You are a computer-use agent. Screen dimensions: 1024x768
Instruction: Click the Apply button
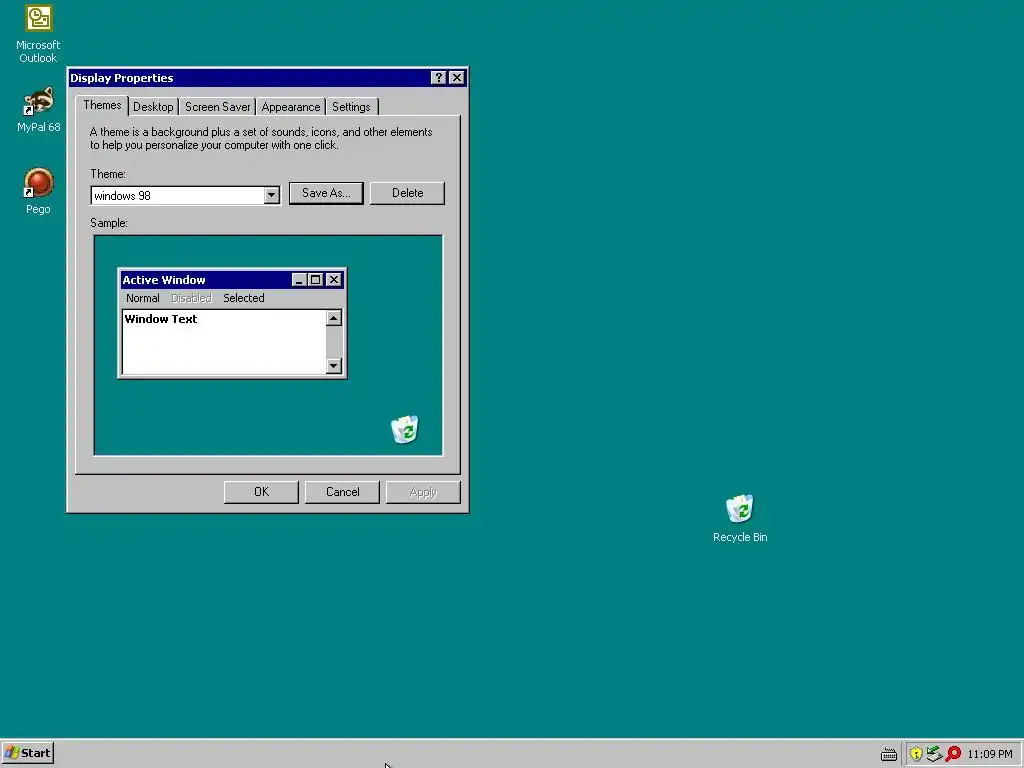coord(423,492)
